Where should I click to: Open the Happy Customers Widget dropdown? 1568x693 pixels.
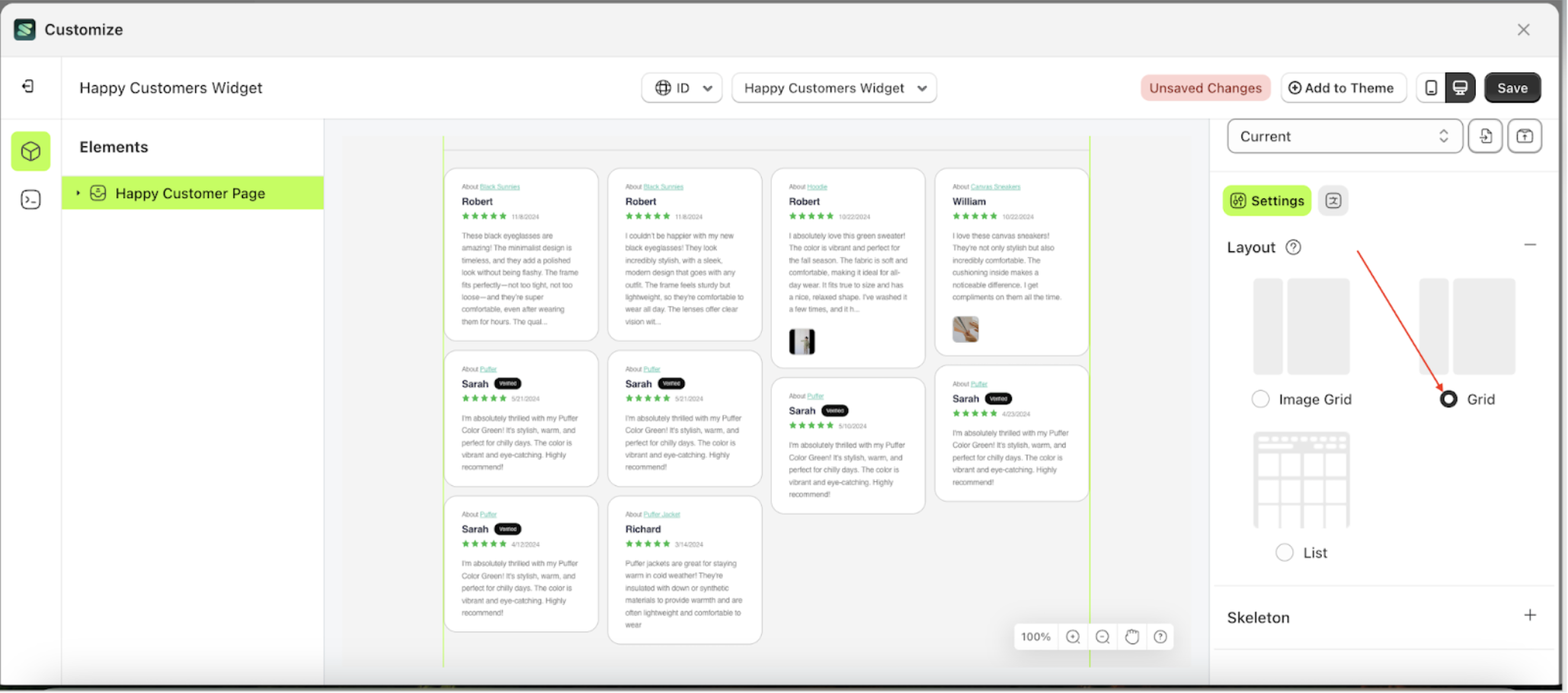point(834,88)
